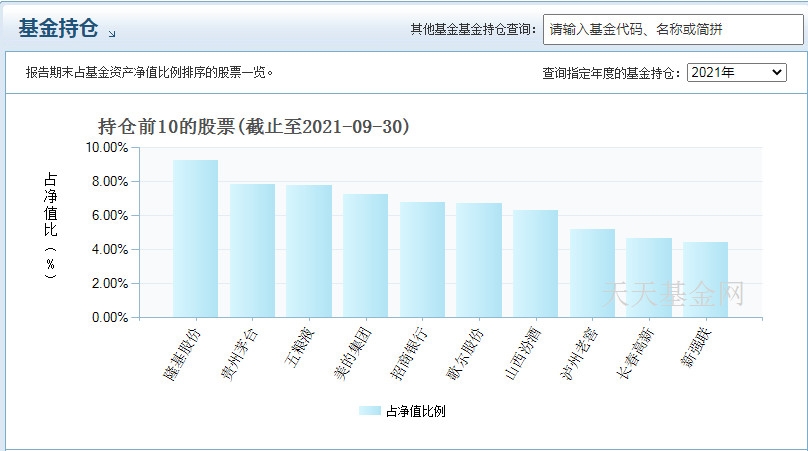Select the 贵州茅台 bar in the chart

(252, 251)
